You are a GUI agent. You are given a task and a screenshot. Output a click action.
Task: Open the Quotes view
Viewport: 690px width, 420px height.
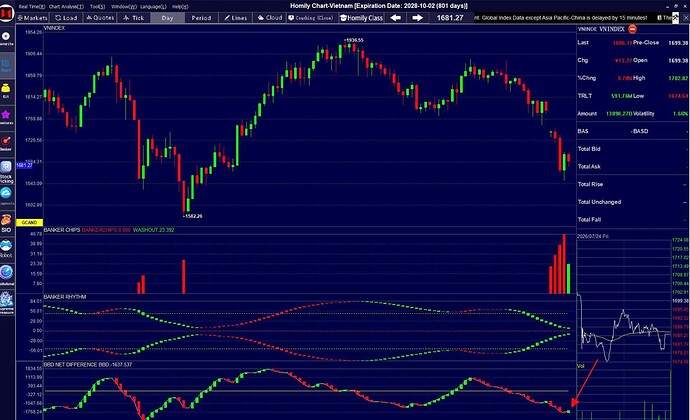click(x=100, y=18)
